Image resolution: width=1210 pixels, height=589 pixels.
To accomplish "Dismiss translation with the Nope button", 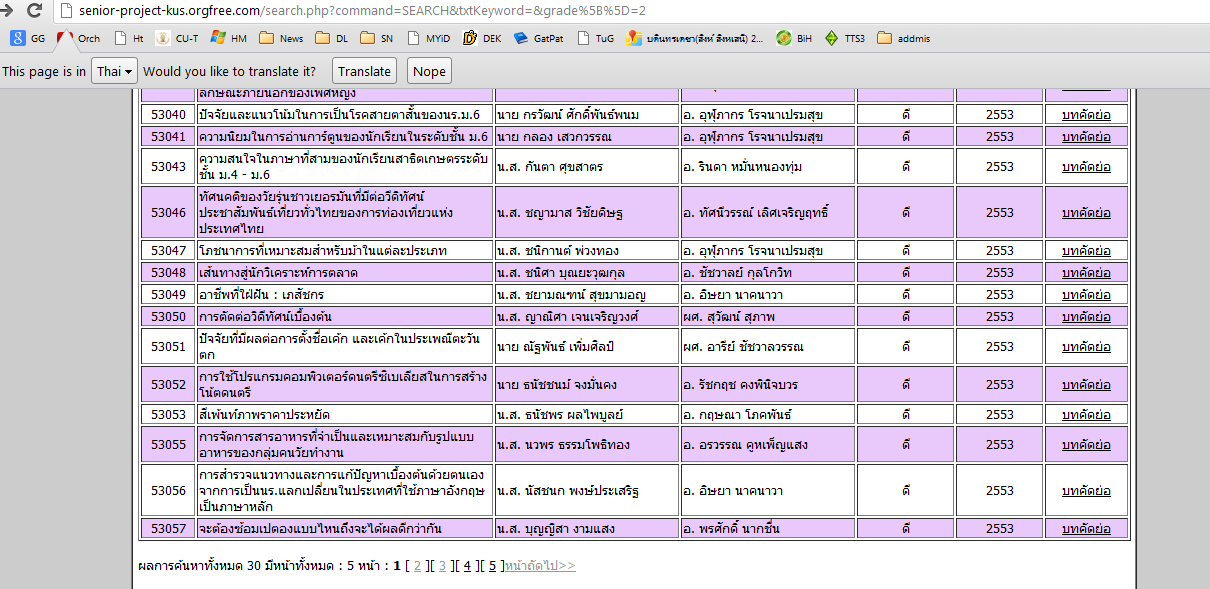I will 429,71.
